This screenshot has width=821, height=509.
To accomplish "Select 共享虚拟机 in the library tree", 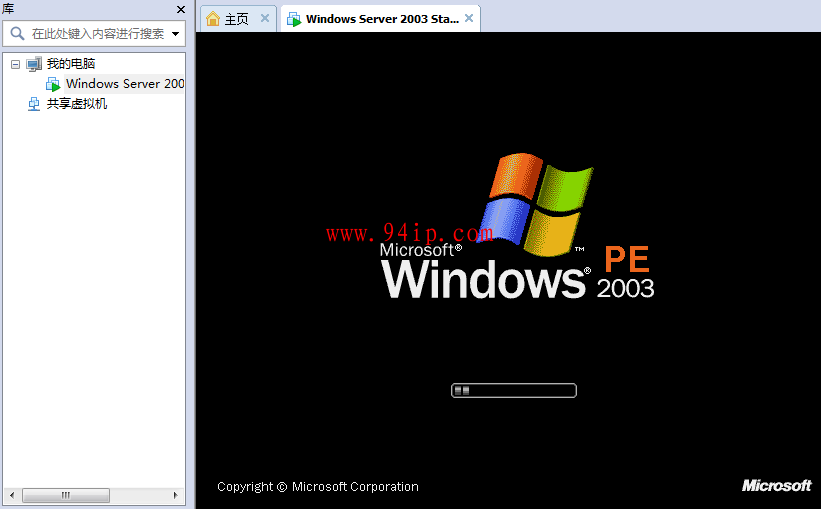I will click(x=76, y=104).
